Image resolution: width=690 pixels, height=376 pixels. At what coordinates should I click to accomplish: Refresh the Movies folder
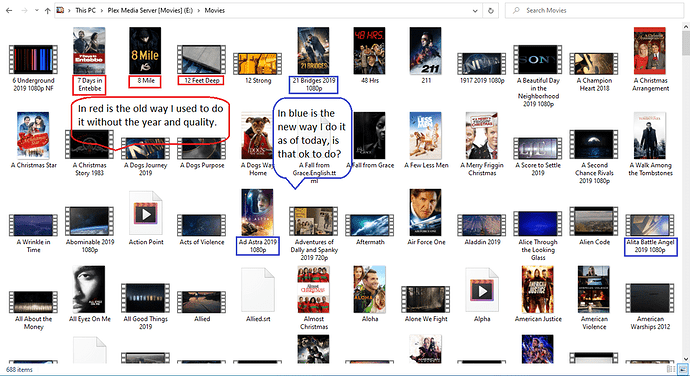point(491,11)
